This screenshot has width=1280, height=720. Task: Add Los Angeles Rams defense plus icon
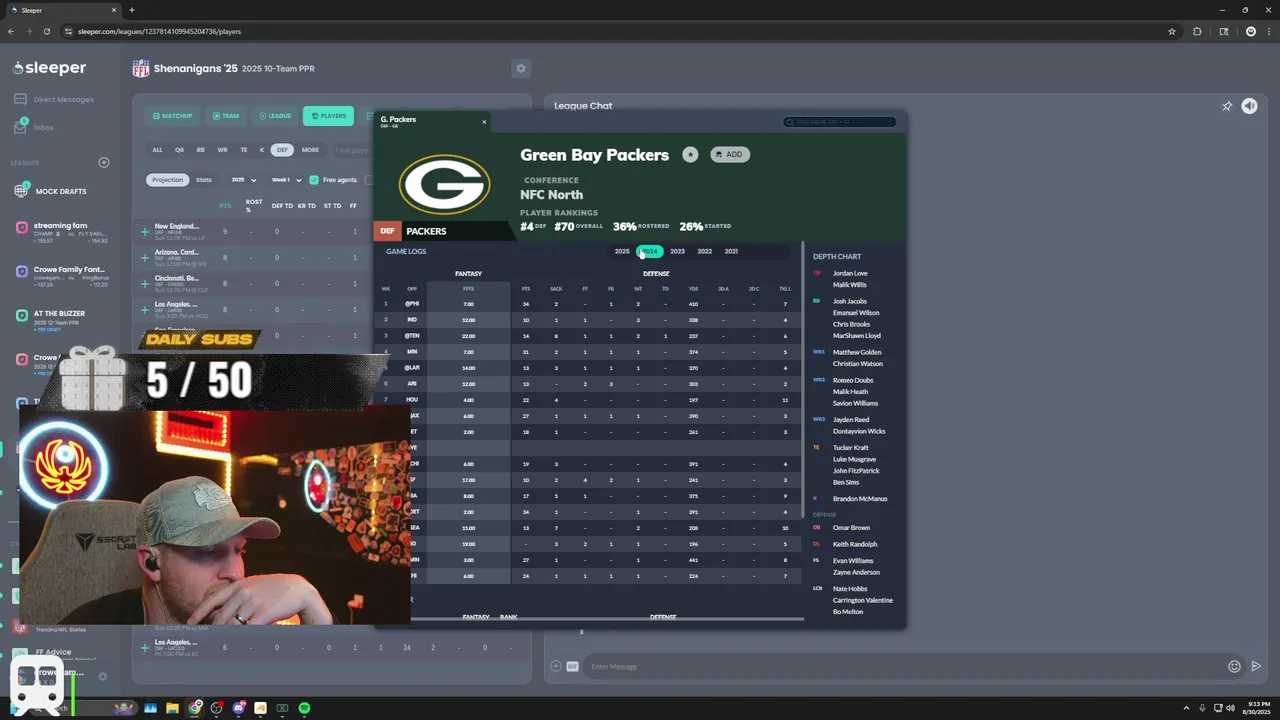pos(144,309)
